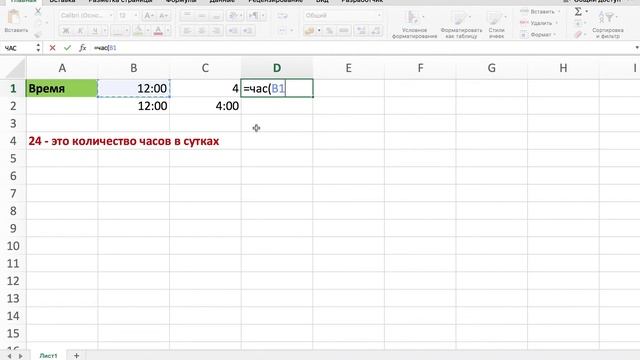Image resolution: width=640 pixels, height=360 pixels.
Task: Click the cell borders icon
Action: pyautogui.click(x=117, y=31)
